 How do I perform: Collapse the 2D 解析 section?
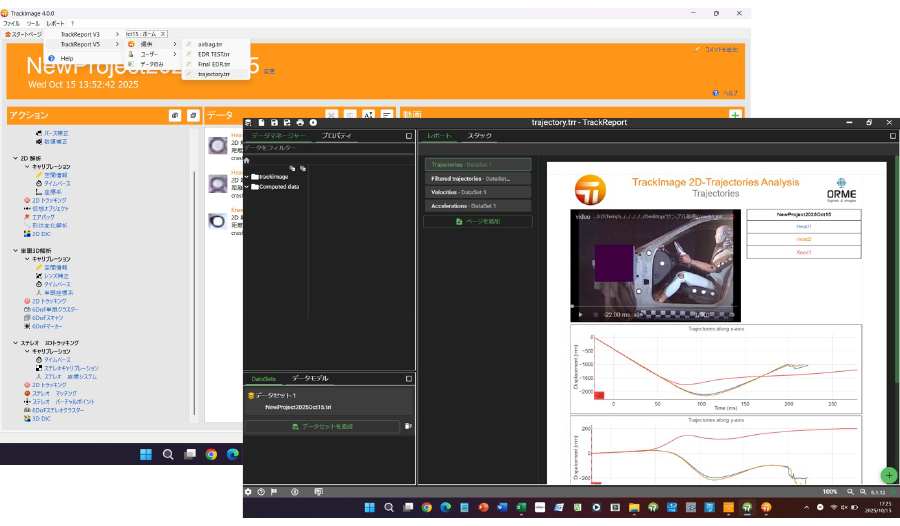pos(14,158)
